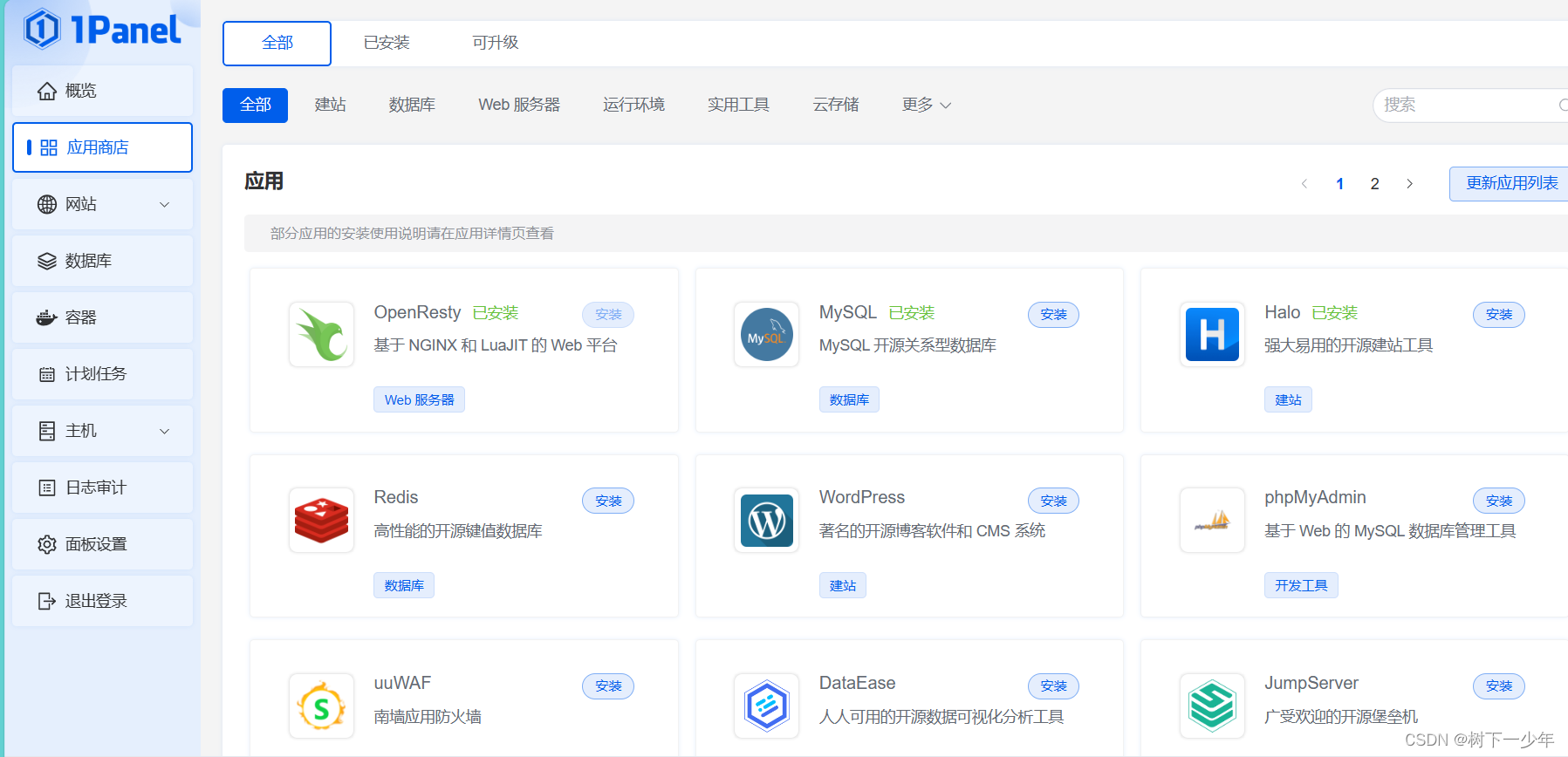Click 安装 button for Halo
The width and height of the screenshot is (1568, 757).
tap(1499, 315)
